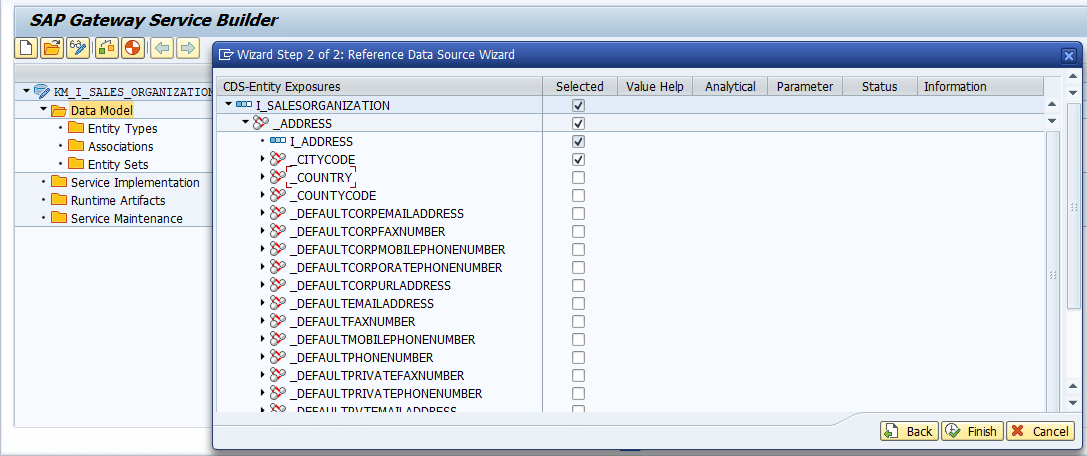Click the Back button in wizard

[910, 431]
